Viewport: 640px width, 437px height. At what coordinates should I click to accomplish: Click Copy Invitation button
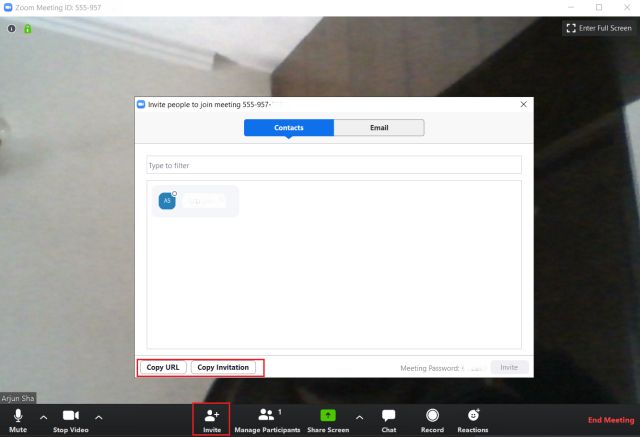223,367
